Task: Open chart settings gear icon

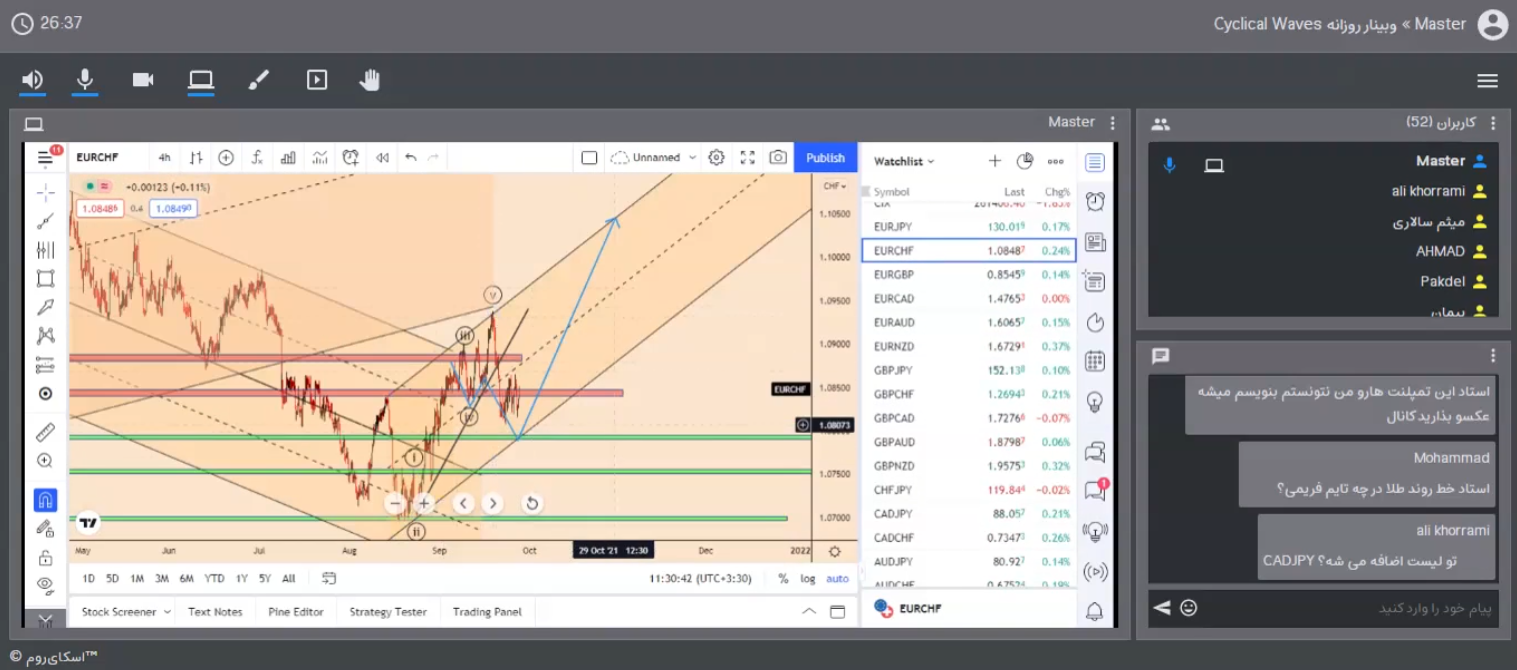Action: (716, 158)
